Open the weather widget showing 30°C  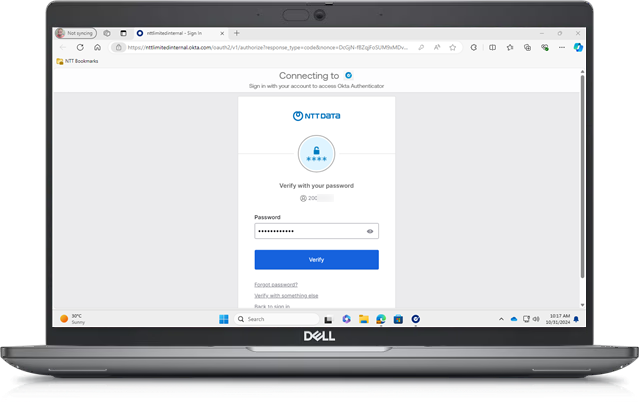(74, 319)
